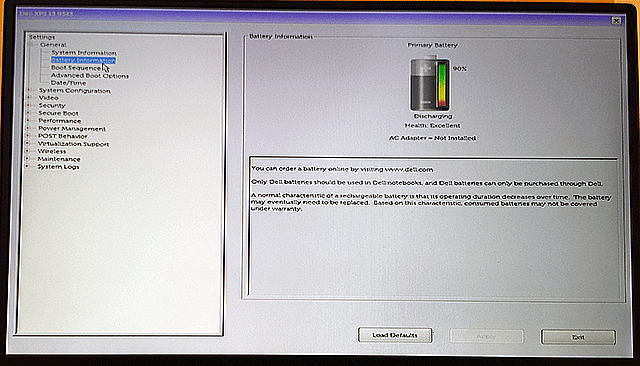640x366 pixels.
Task: Expand the Maintenance node
Action: point(27,159)
